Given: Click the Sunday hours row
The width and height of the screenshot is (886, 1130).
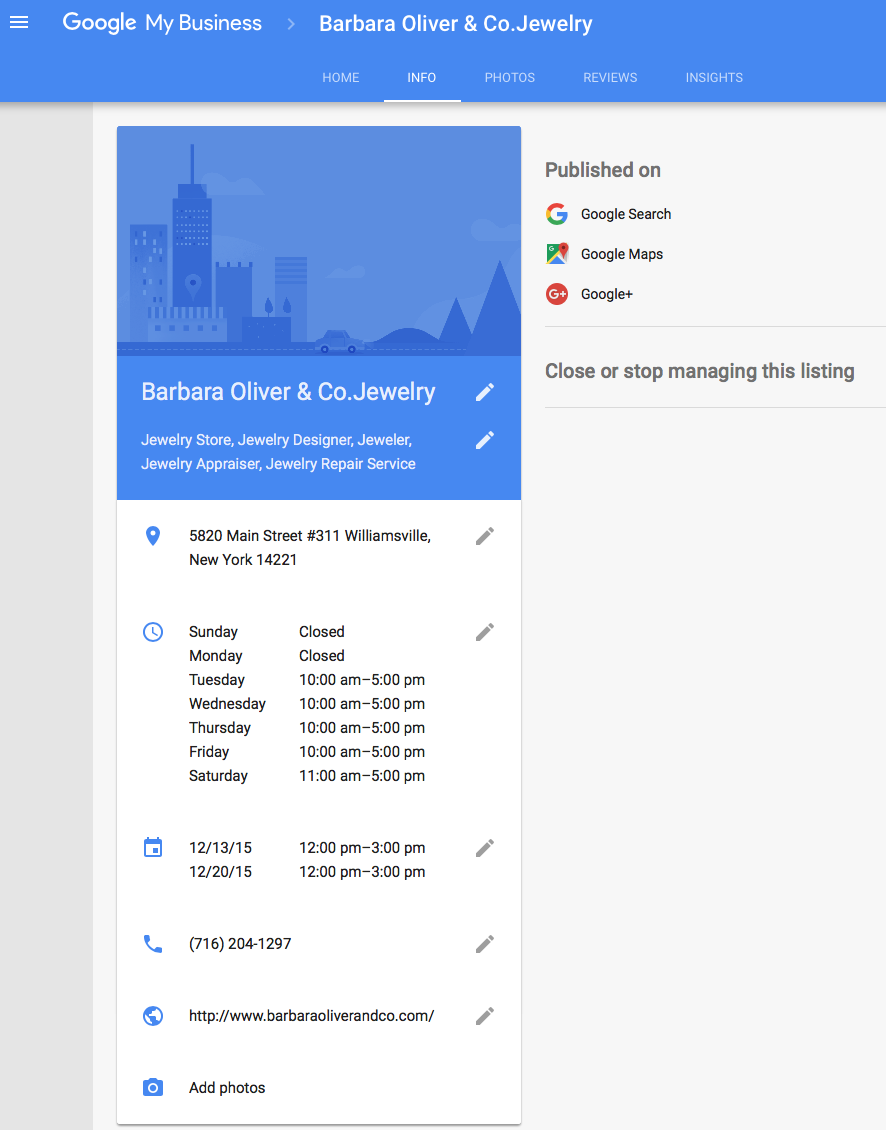Looking at the screenshot, I should [267, 632].
